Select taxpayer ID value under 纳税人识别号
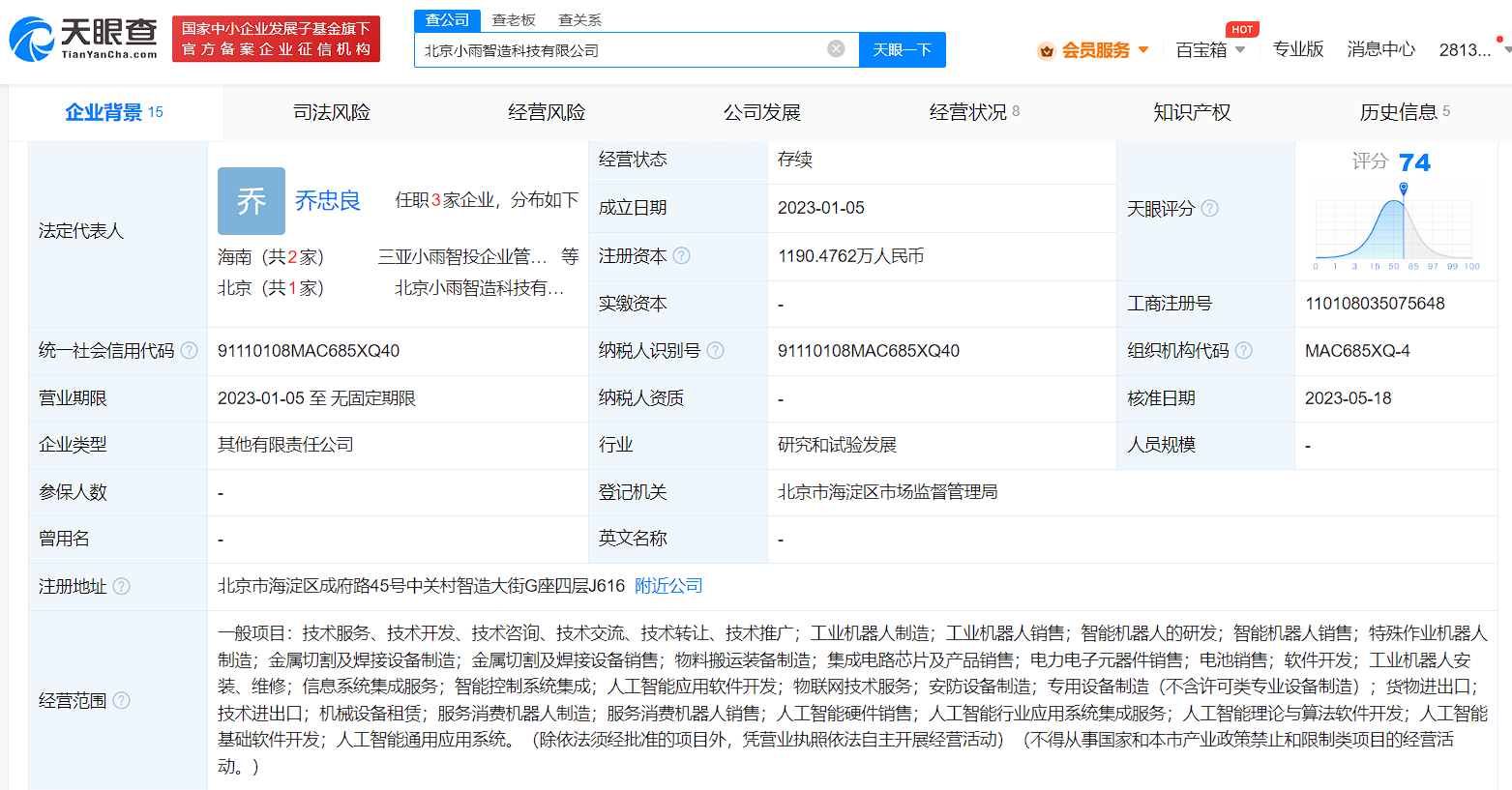This screenshot has width=1512, height=790. click(869, 351)
